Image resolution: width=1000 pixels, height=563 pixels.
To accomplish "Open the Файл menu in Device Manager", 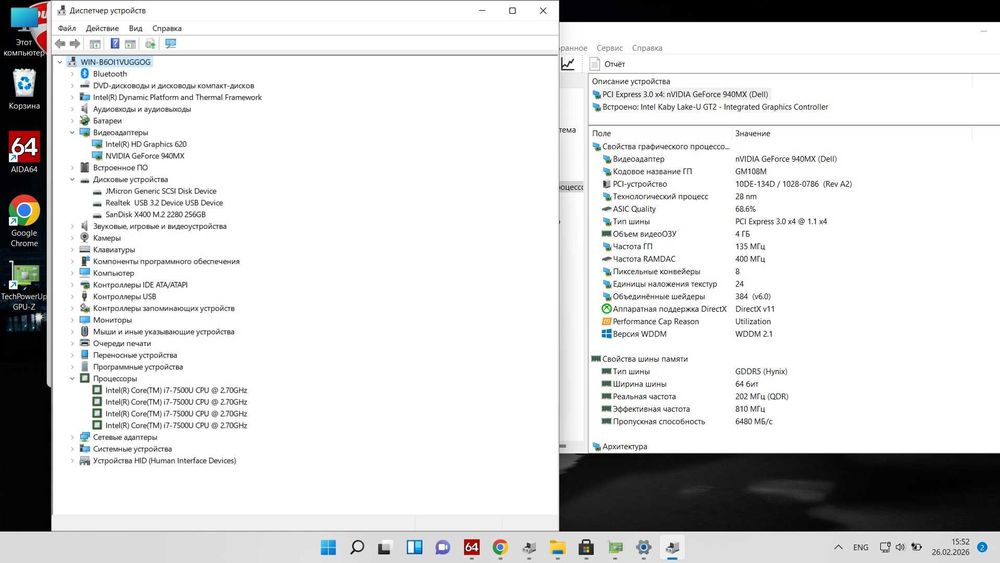I will (66, 28).
